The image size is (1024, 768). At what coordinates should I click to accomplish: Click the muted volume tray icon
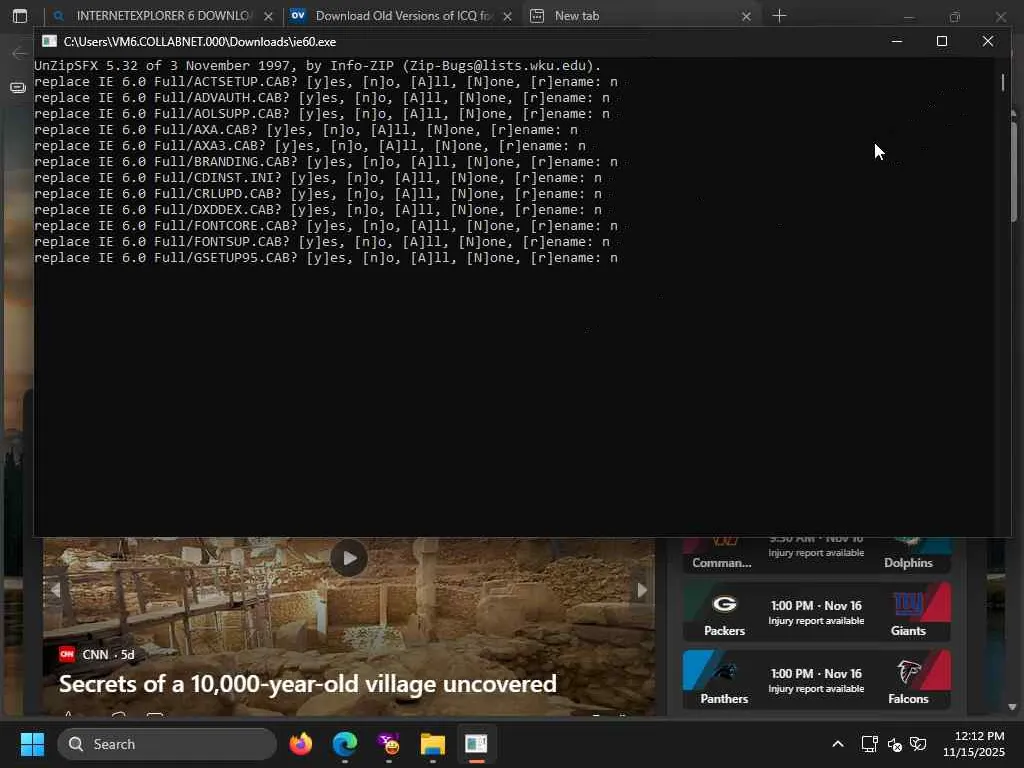click(x=895, y=744)
